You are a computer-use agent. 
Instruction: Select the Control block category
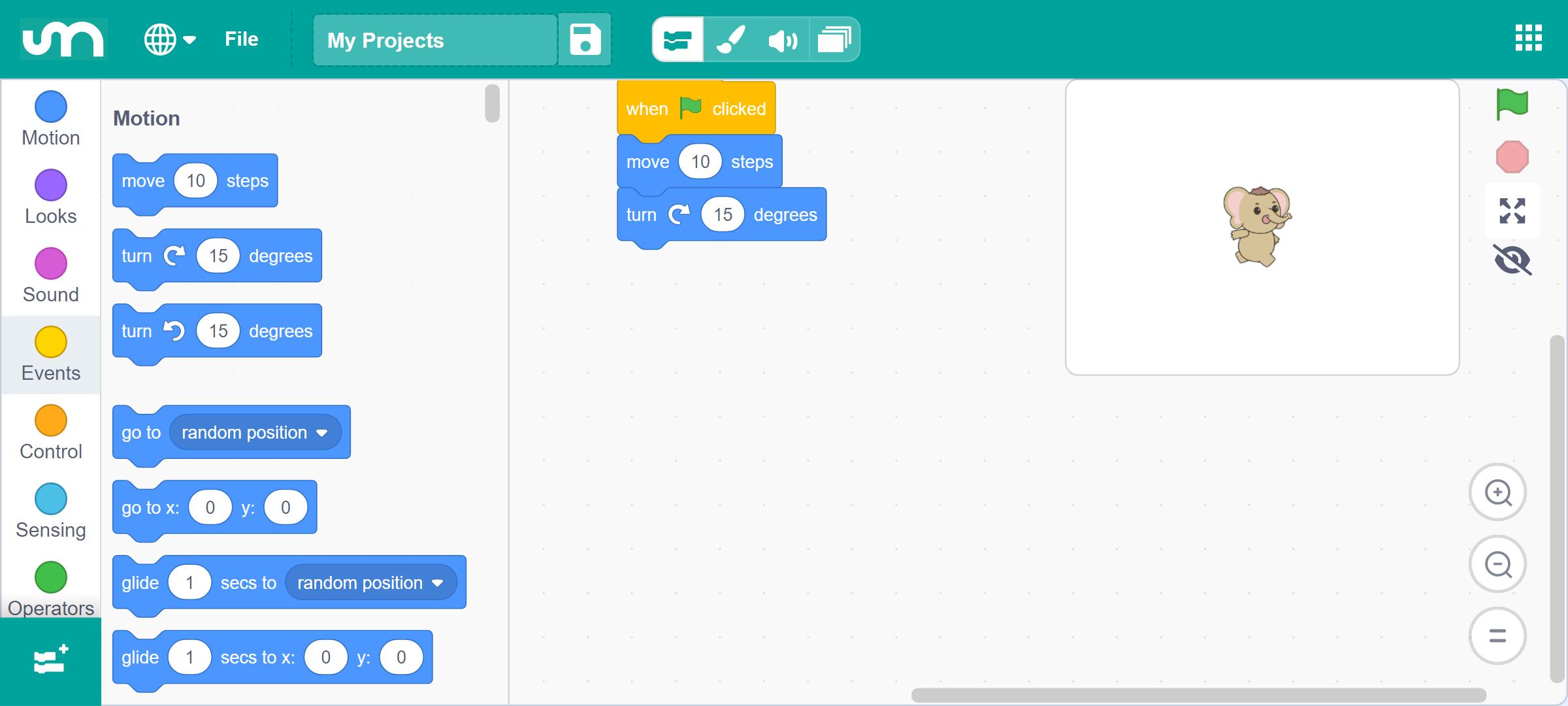pos(51,433)
